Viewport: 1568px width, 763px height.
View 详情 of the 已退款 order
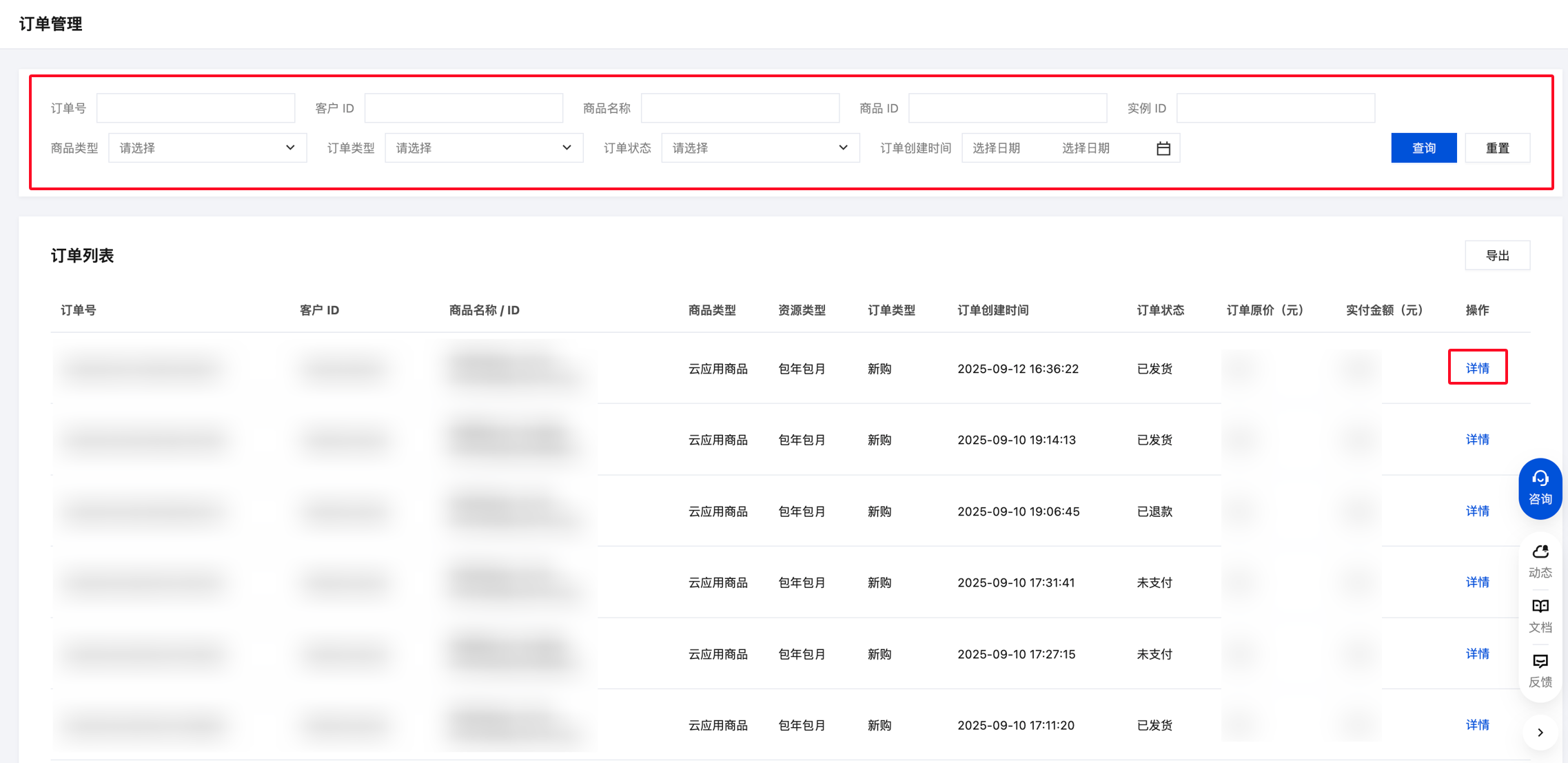point(1477,511)
